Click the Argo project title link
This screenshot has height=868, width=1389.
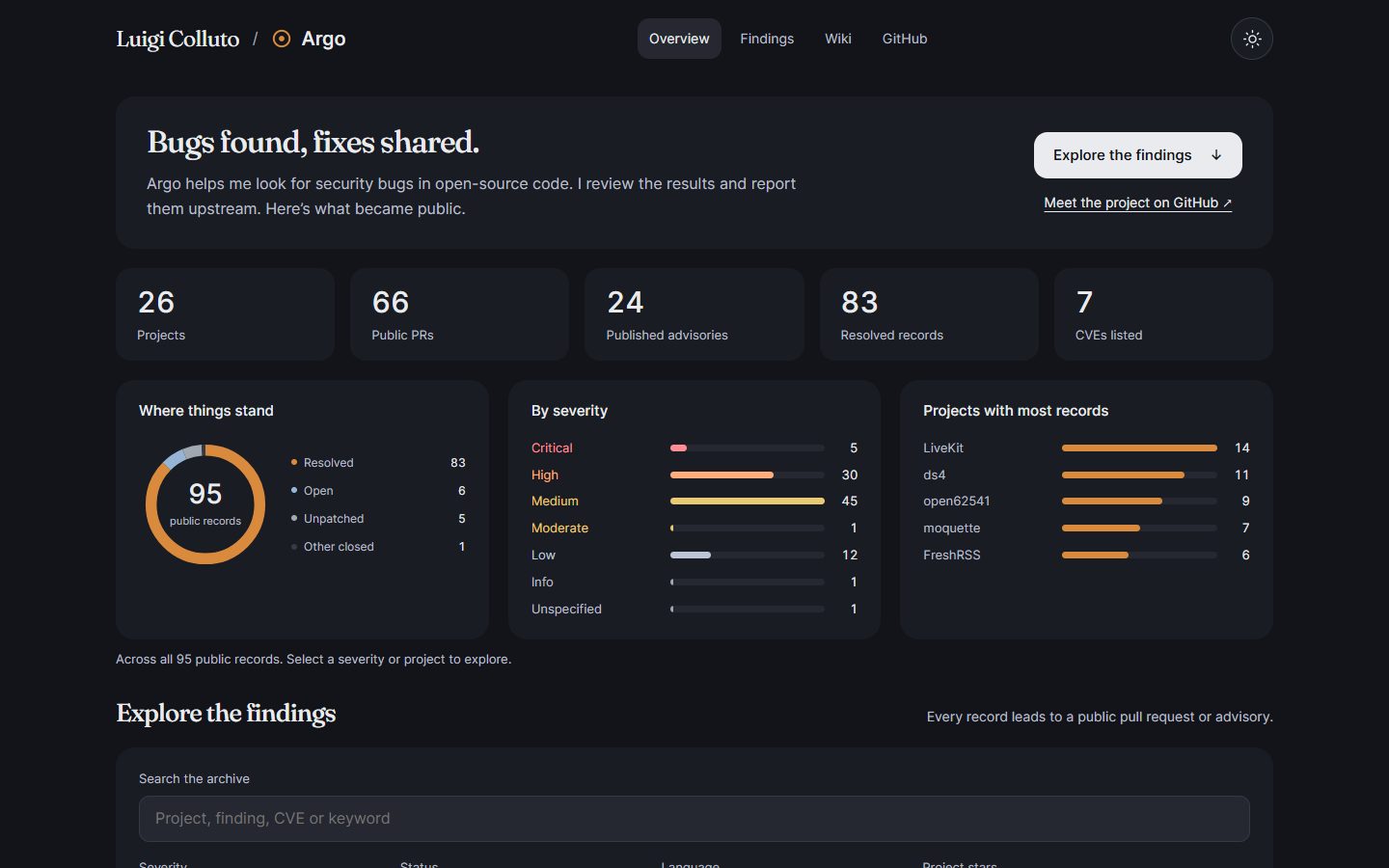[323, 39]
